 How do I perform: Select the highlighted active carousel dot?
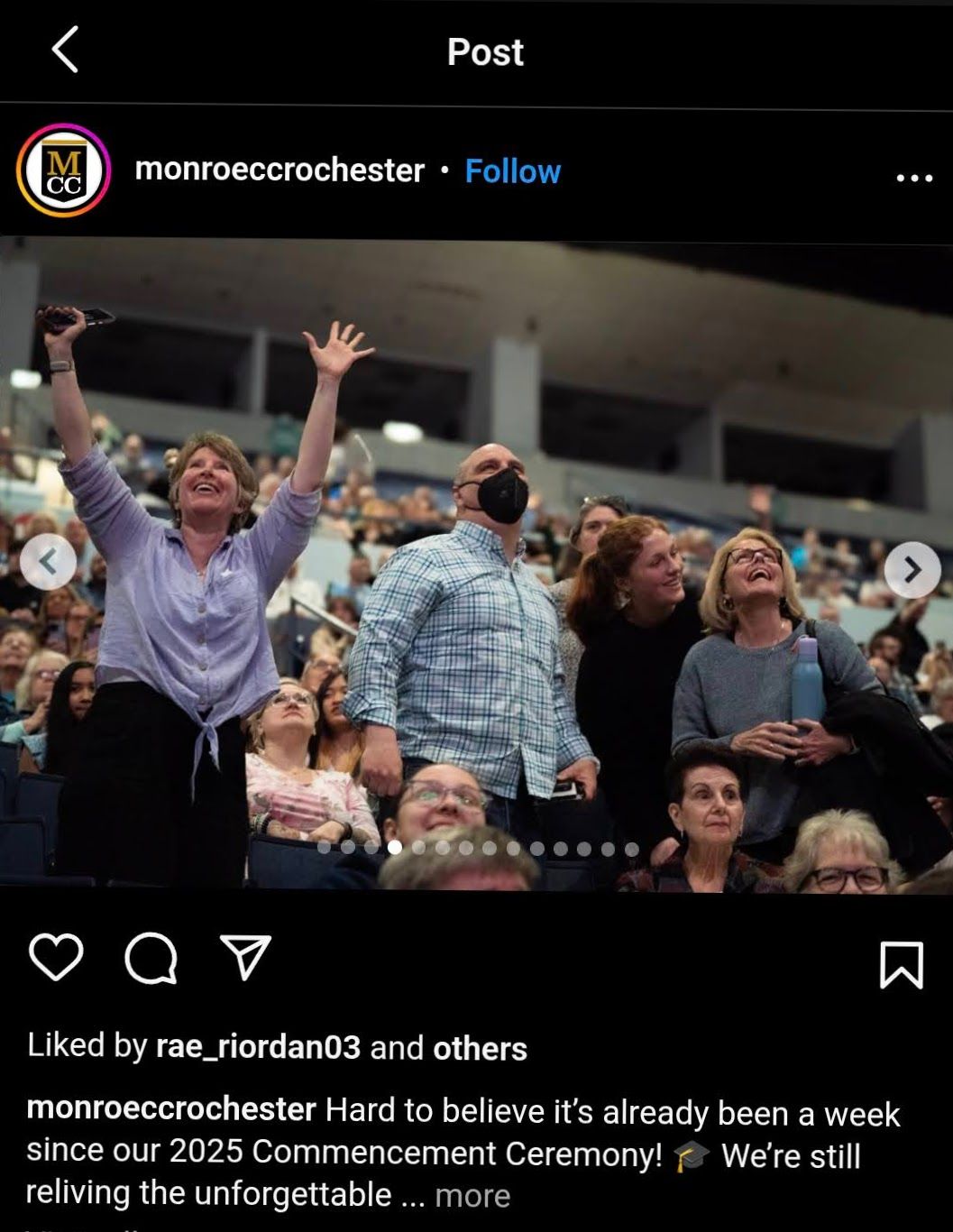pos(395,848)
